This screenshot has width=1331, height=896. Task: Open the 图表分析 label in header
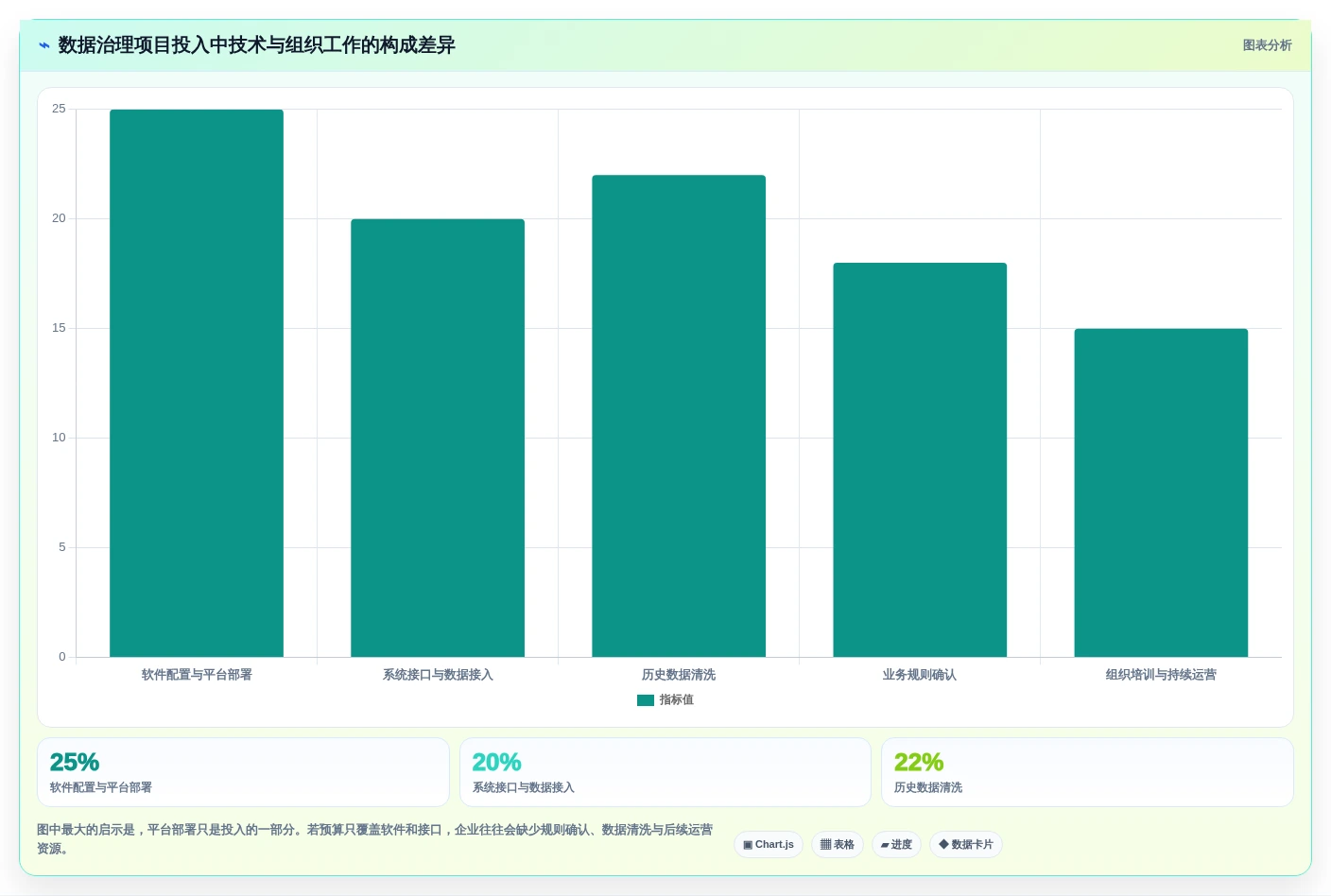pos(1267,45)
